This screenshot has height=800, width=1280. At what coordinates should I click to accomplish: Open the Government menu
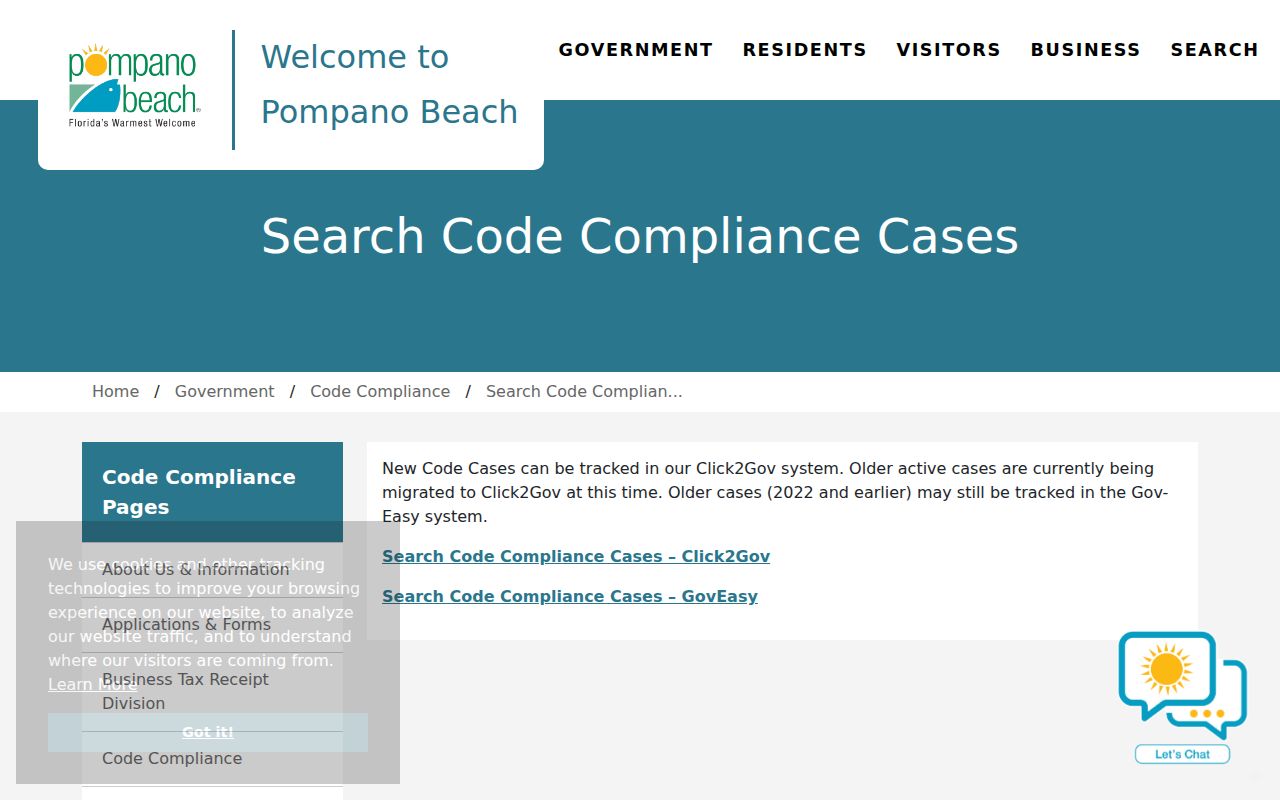[635, 50]
